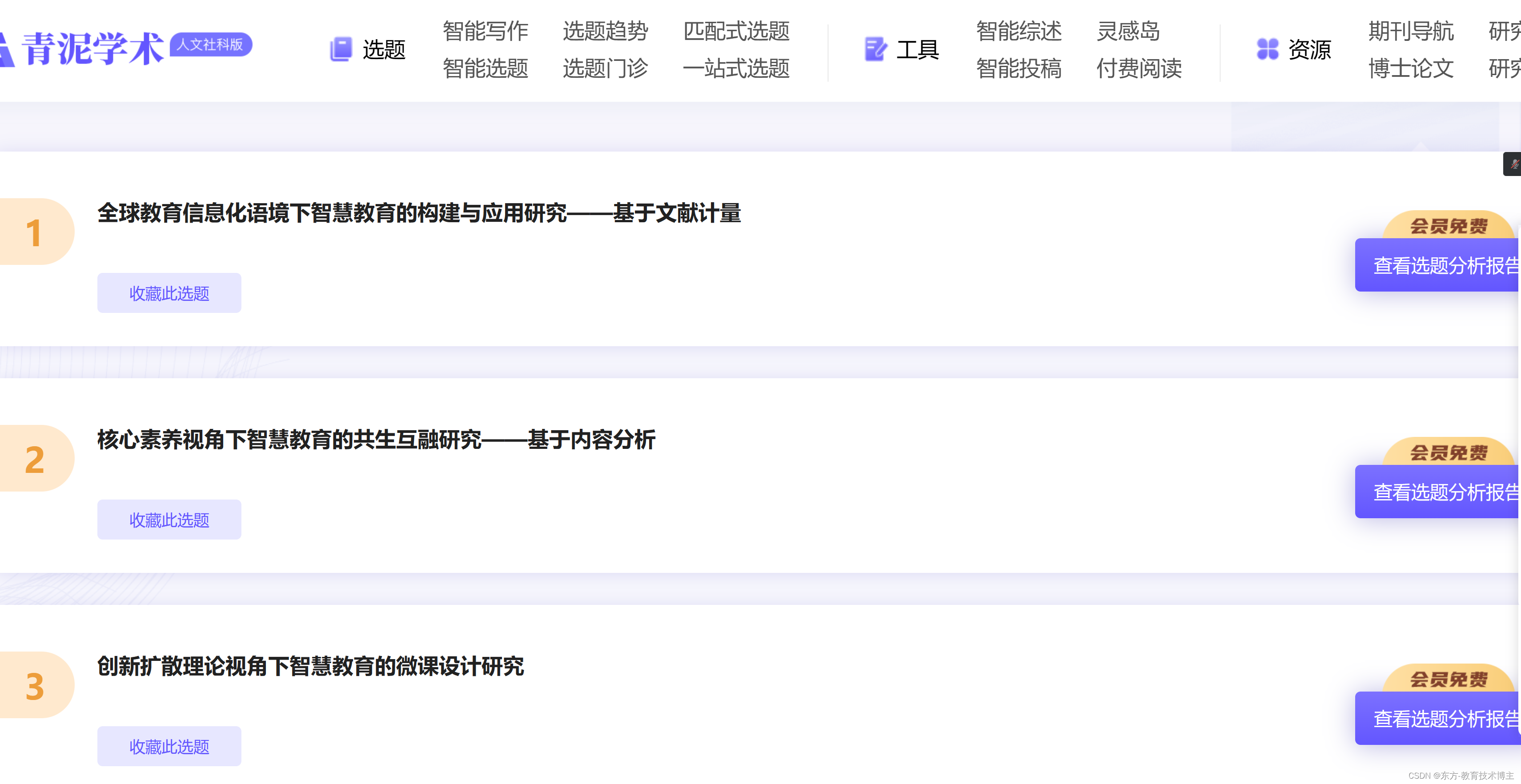Select 期刊导航 under resources
The height and width of the screenshot is (784, 1521).
coord(1411,31)
